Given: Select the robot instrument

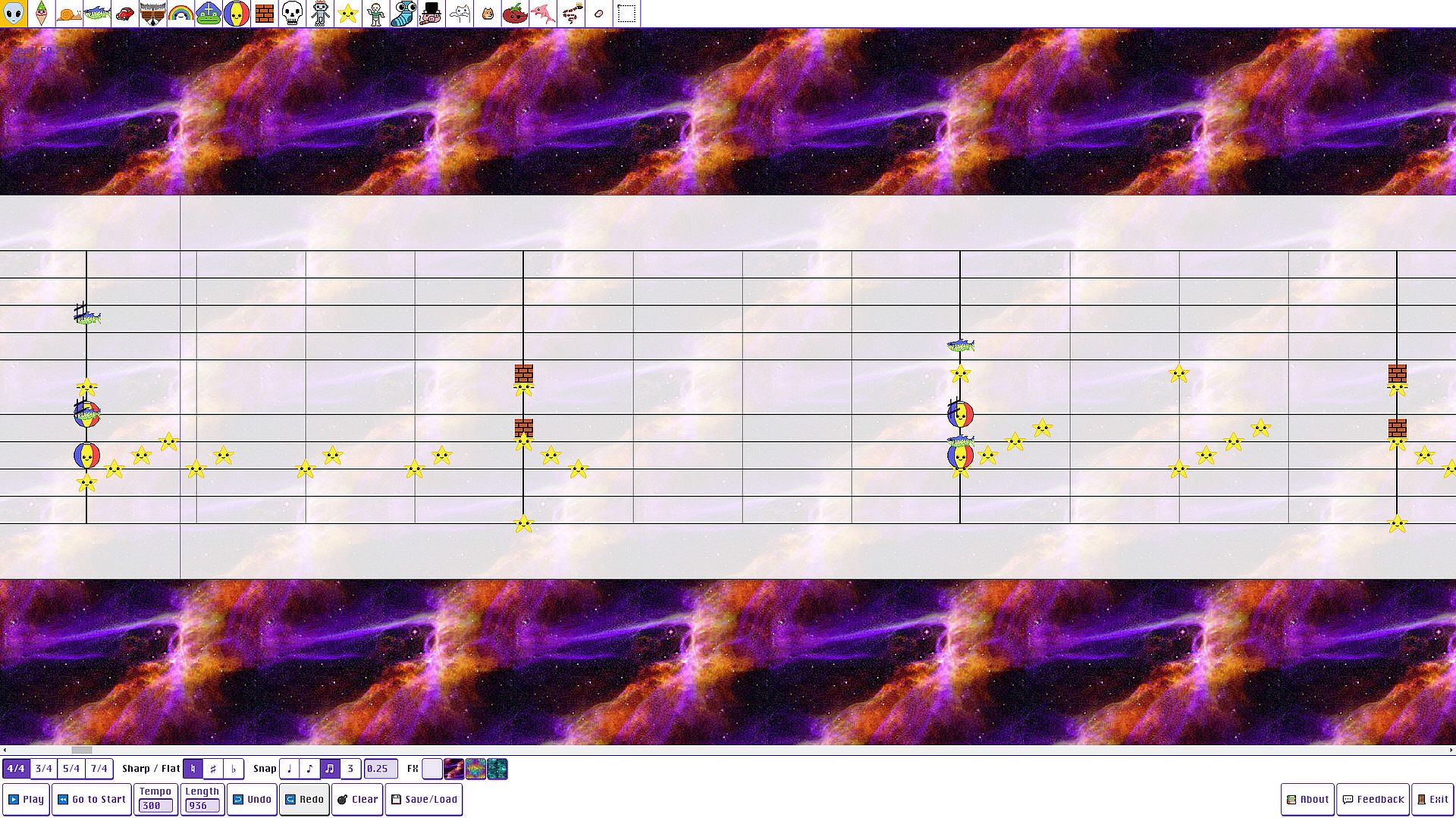Looking at the screenshot, I should (320, 14).
